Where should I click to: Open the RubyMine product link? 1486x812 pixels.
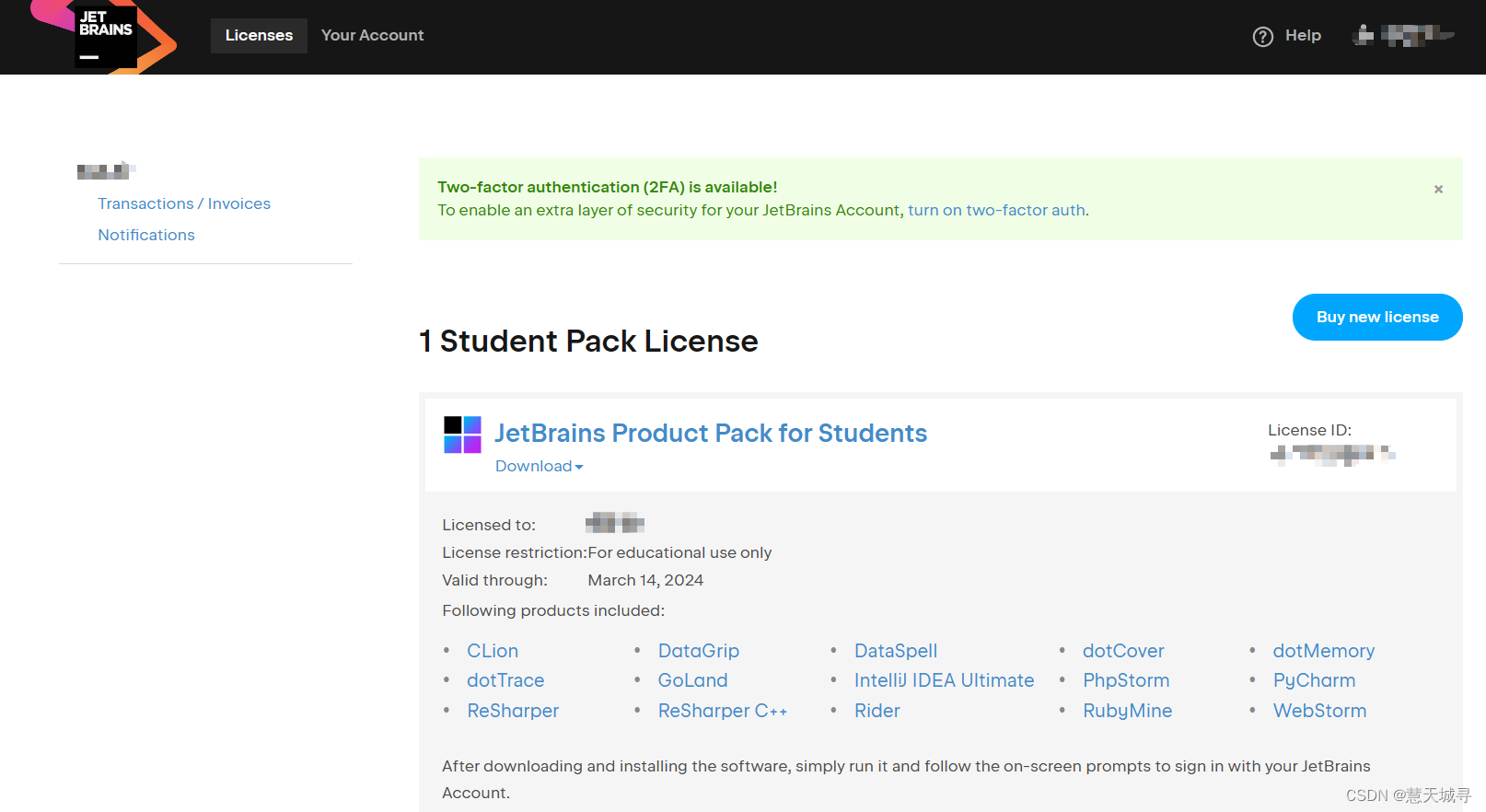[1127, 711]
